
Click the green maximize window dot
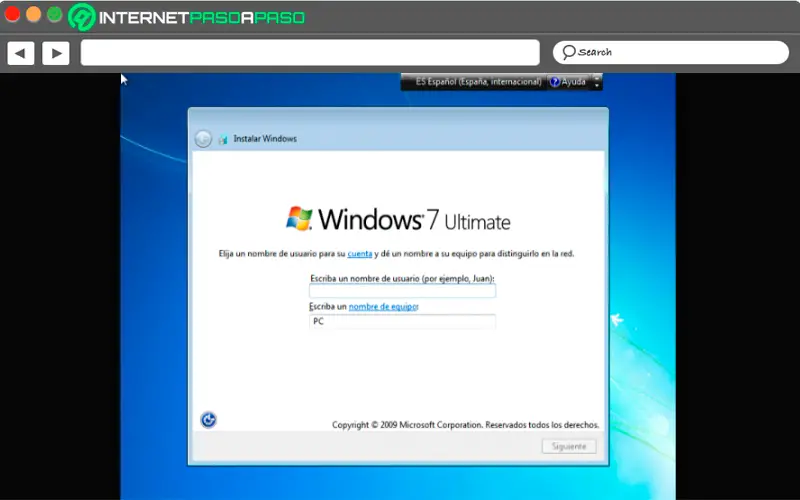(x=55, y=14)
